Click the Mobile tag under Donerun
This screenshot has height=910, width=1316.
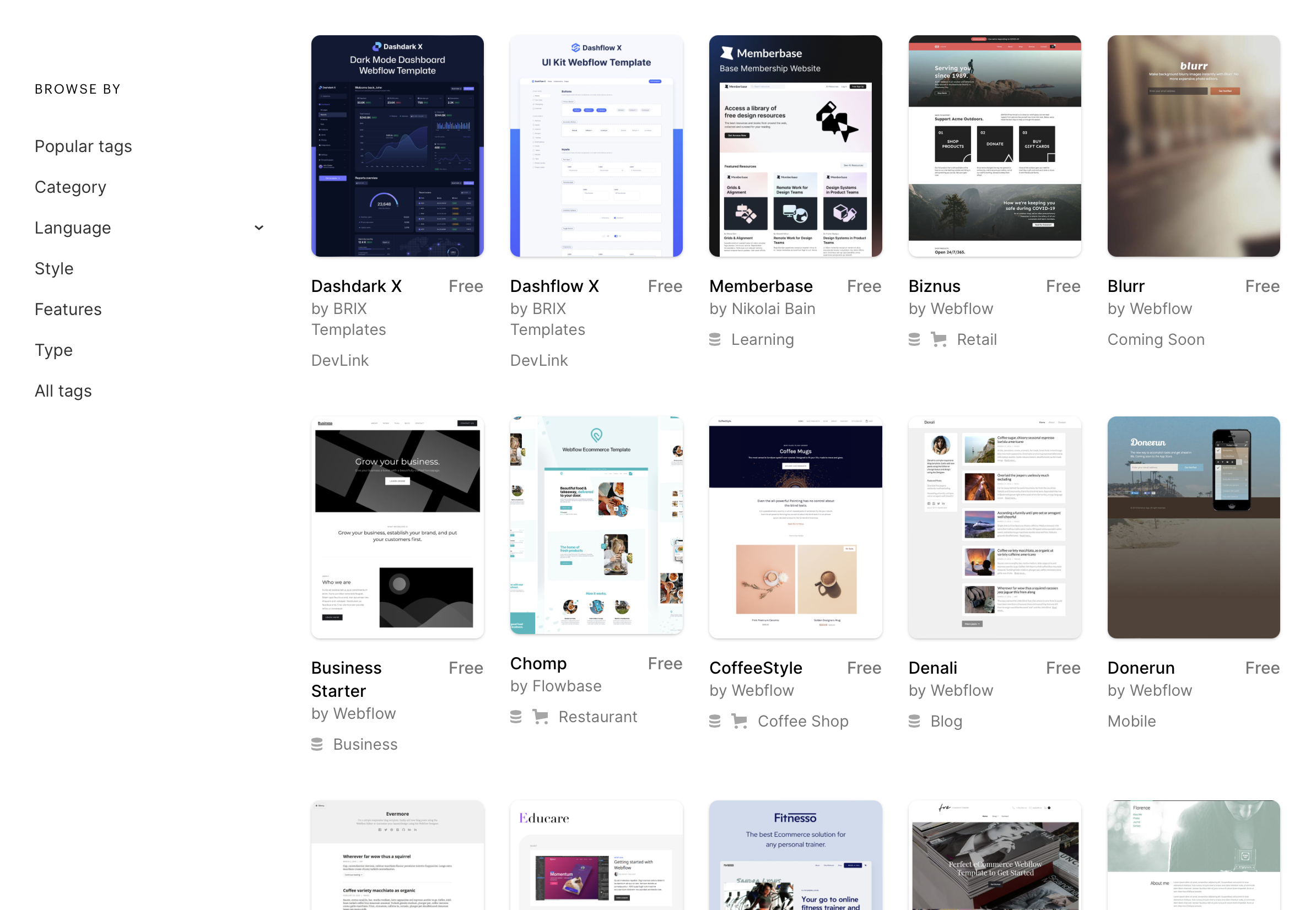point(1131,722)
